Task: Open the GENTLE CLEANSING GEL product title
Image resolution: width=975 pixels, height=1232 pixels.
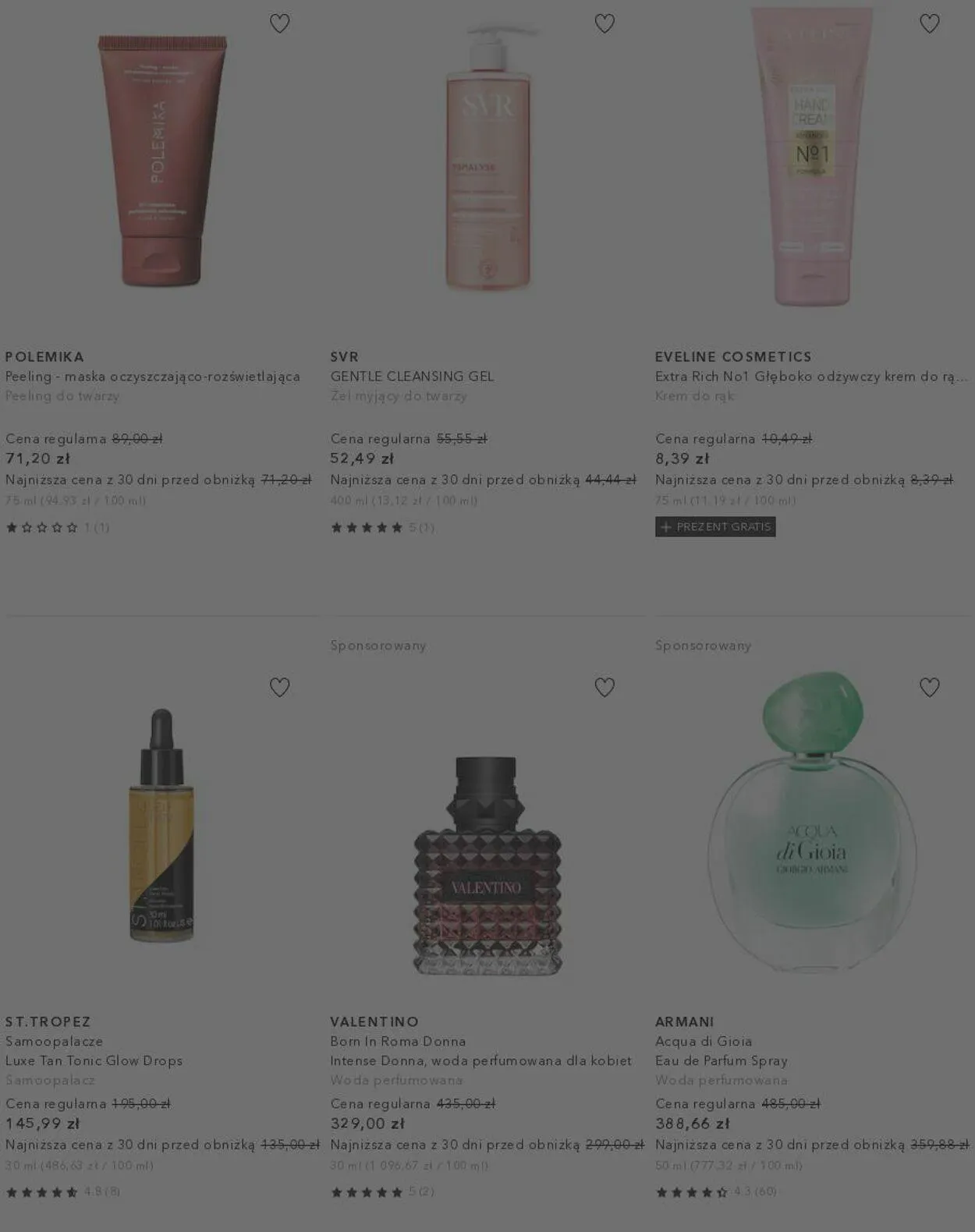Action: pos(412,377)
